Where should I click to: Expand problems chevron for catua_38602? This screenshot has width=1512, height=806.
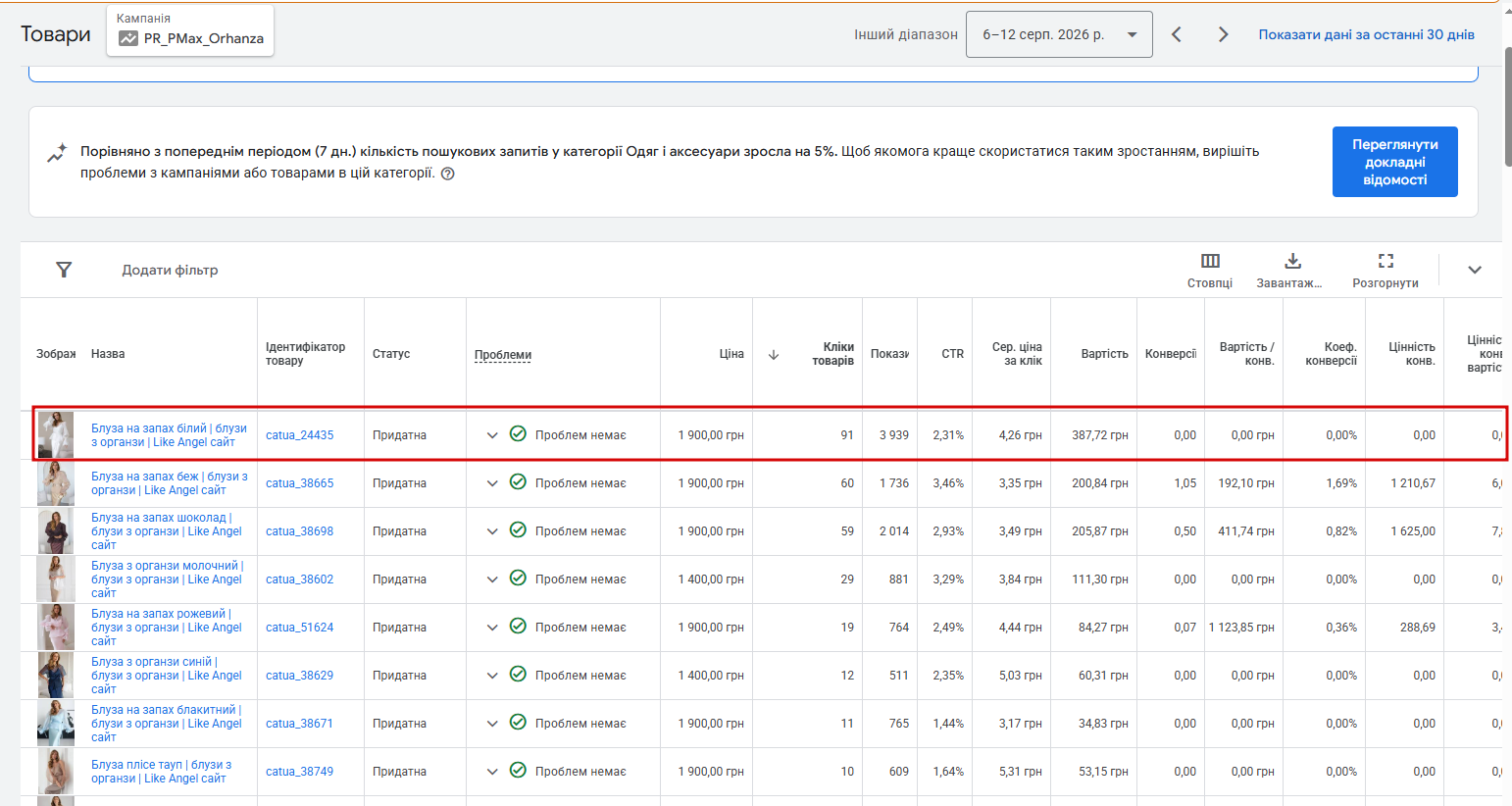click(492, 579)
